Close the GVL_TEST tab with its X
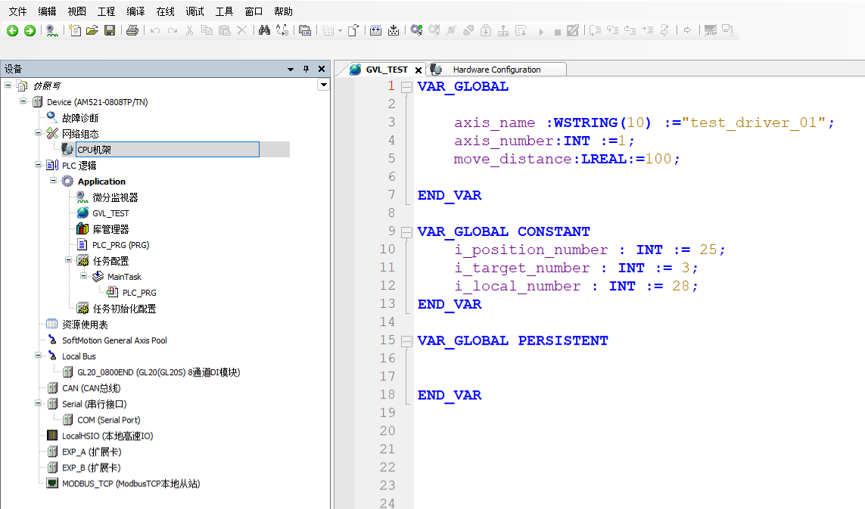865x509 pixels. pos(418,70)
